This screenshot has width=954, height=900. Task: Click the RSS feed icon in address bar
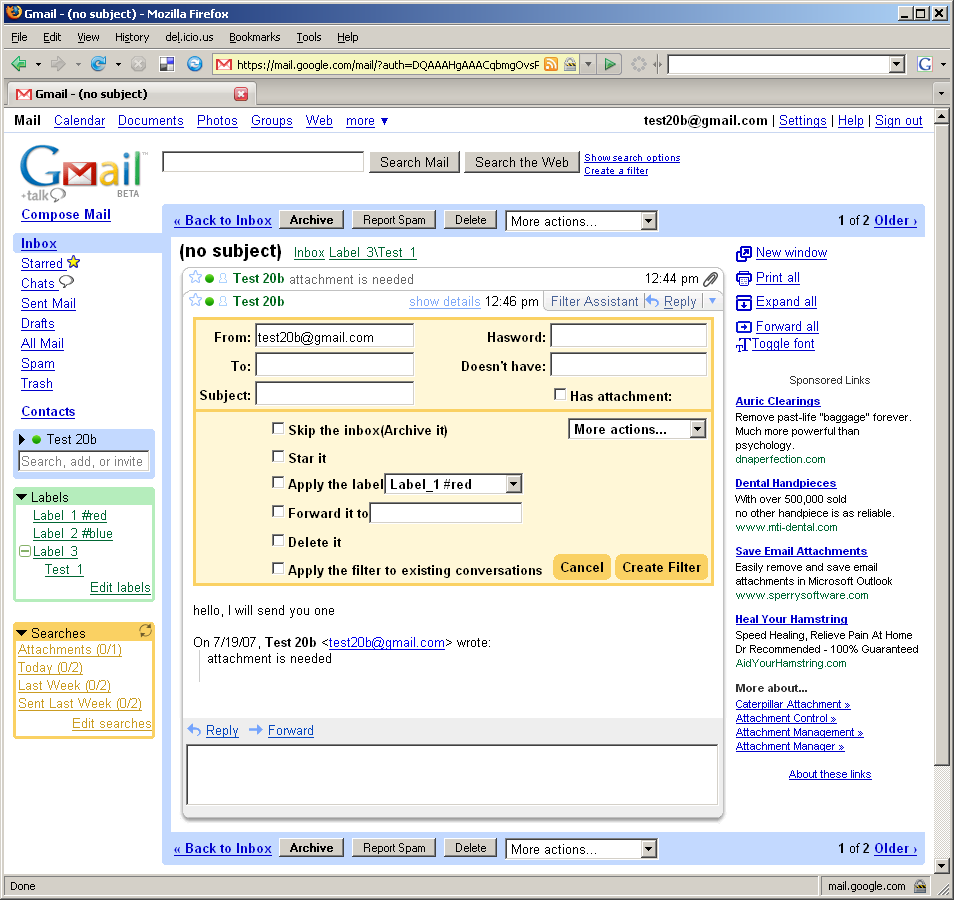click(x=551, y=64)
